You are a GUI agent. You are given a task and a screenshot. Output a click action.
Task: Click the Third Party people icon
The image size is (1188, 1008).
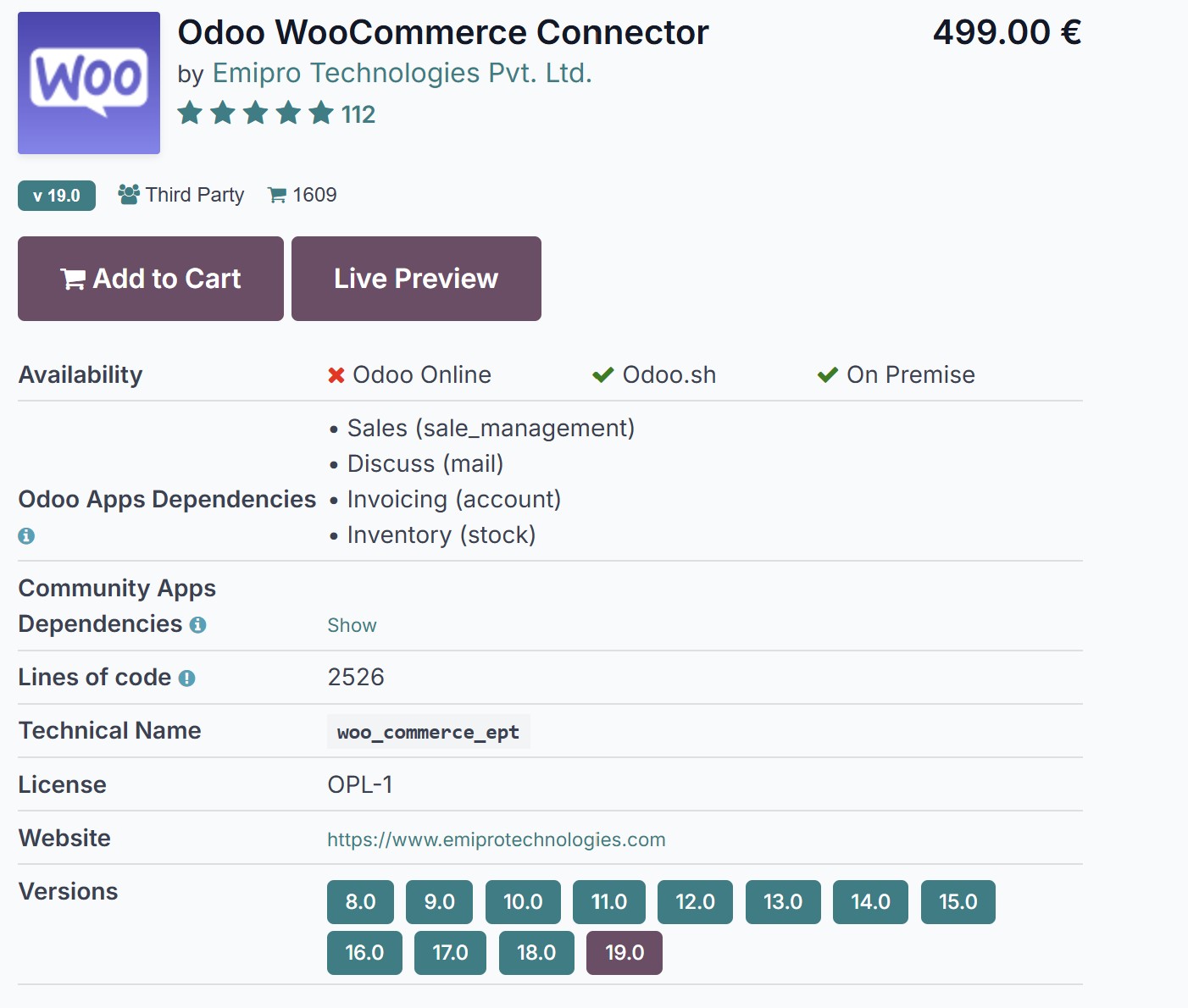[127, 194]
